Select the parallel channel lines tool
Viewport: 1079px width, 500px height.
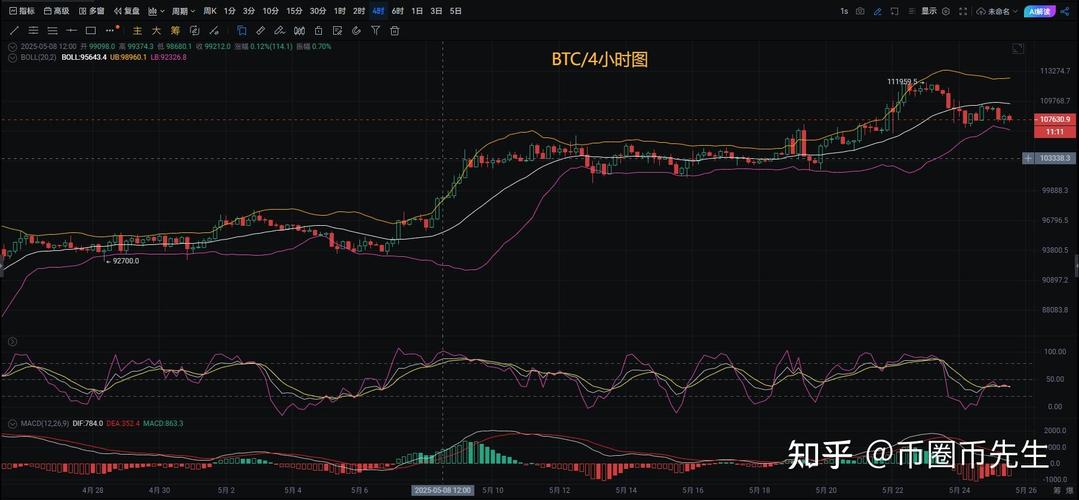point(33,31)
